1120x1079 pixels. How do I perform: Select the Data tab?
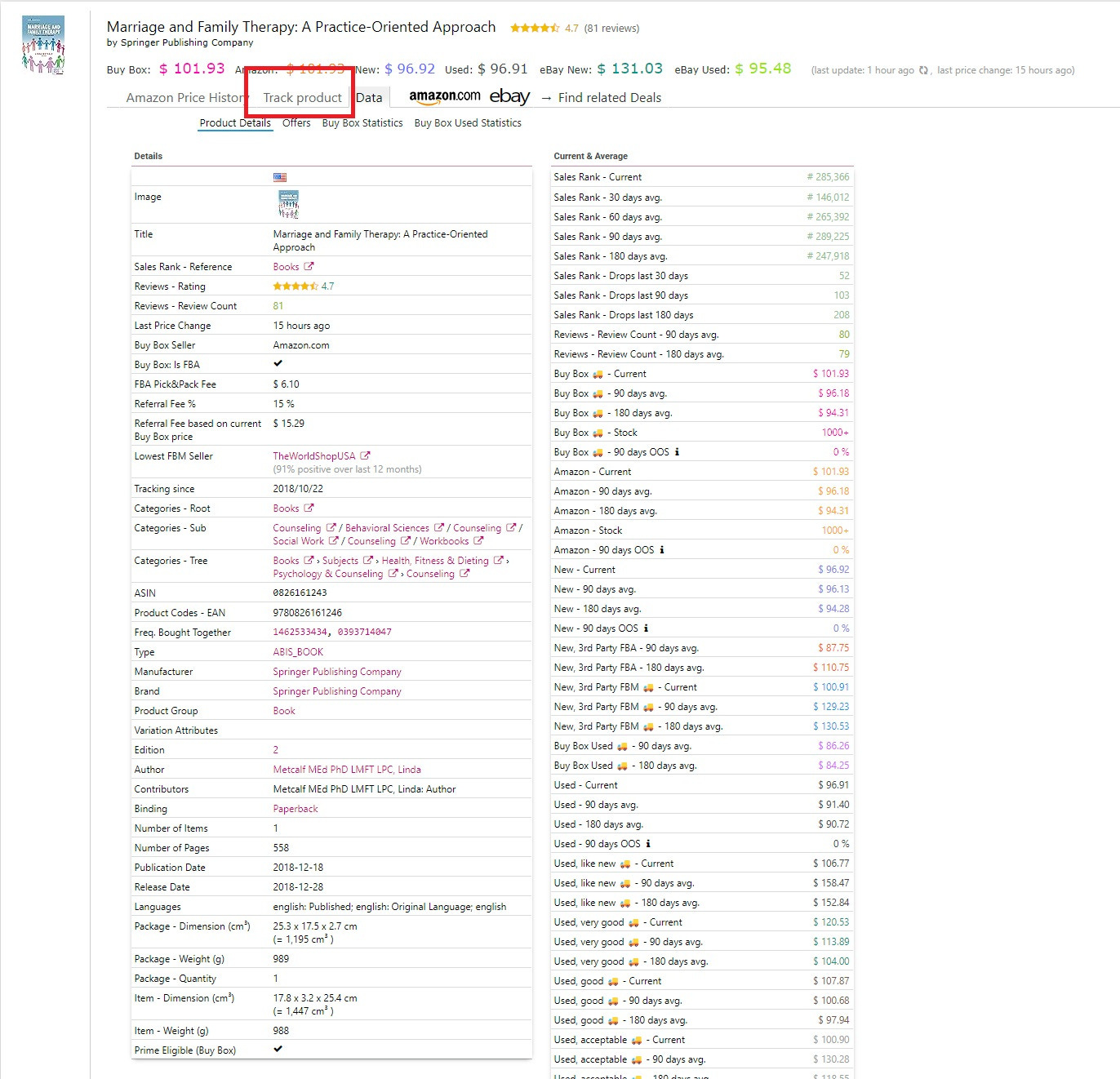369,97
